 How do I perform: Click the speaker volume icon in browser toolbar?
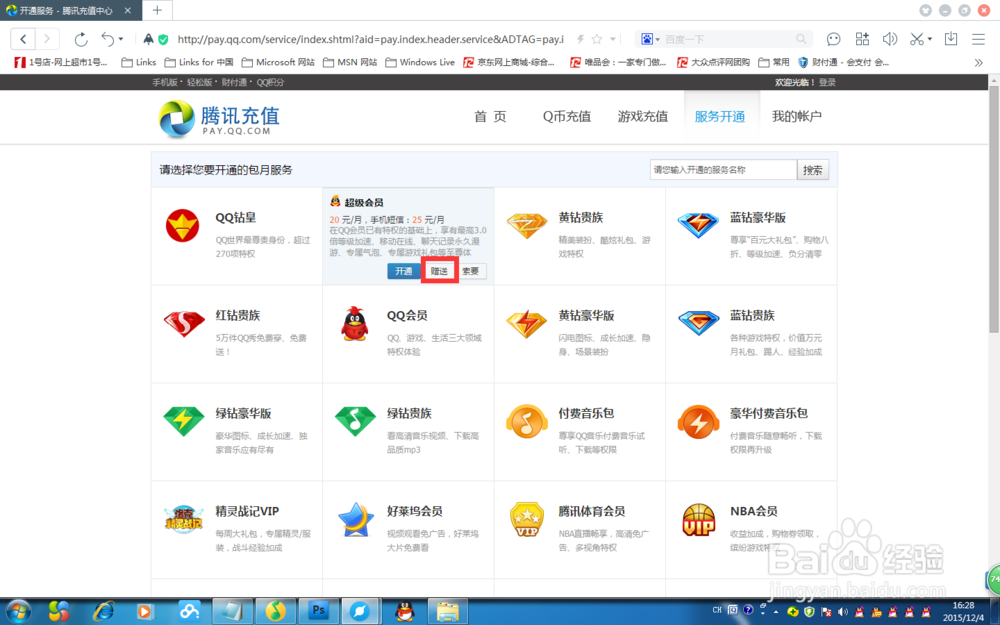click(890, 39)
